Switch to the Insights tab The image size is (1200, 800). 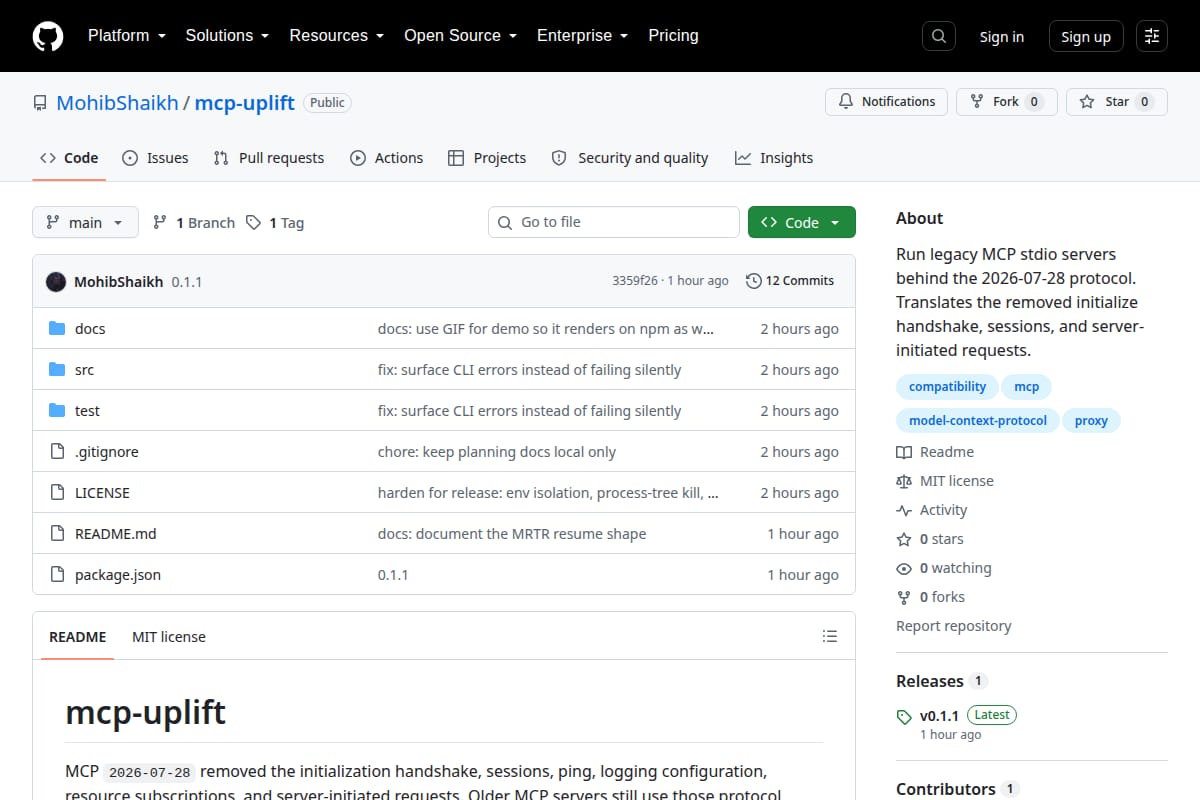(x=774, y=158)
